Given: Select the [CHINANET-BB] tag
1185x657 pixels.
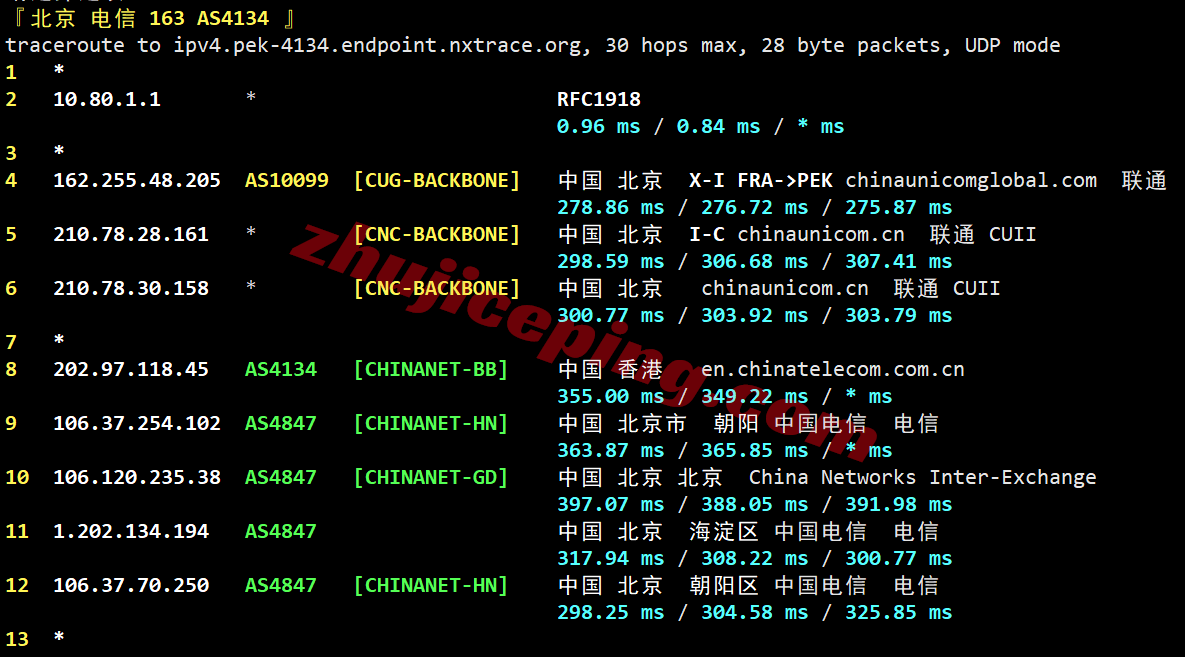Looking at the screenshot, I should pos(431,370).
